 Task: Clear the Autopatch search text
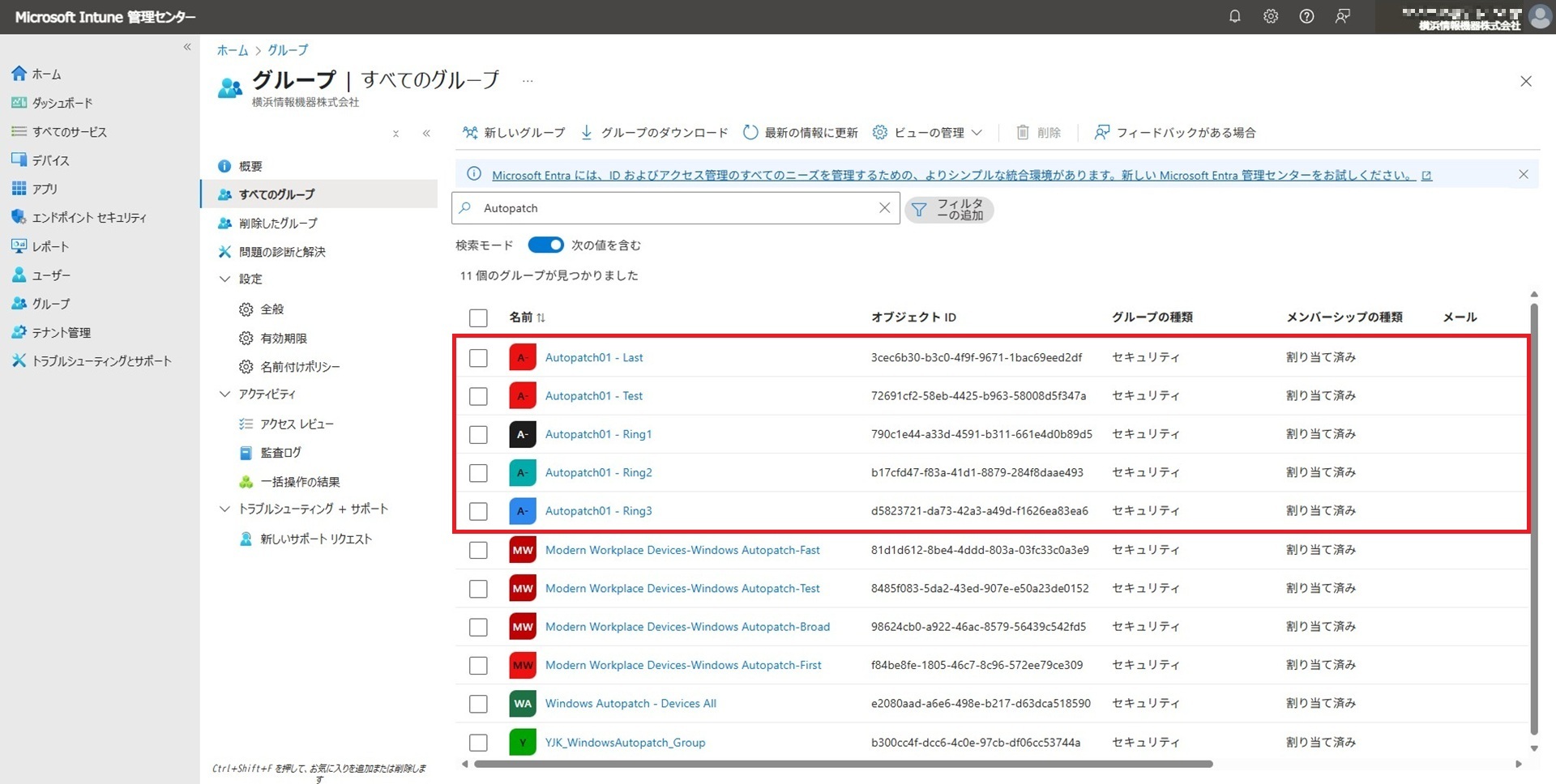click(884, 208)
